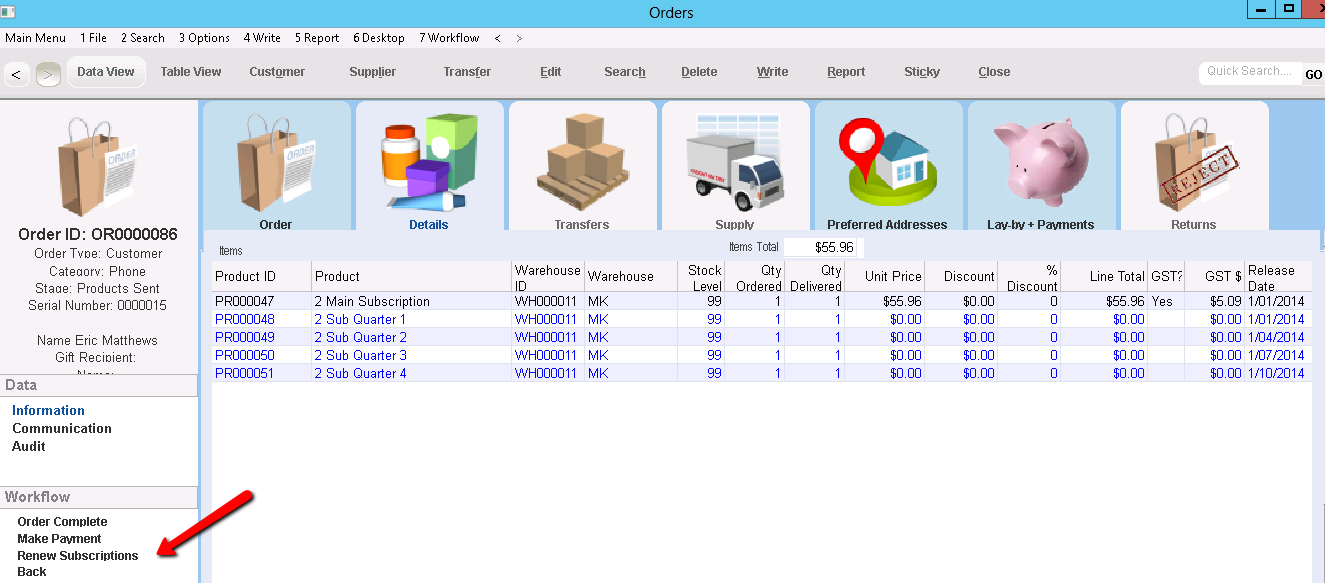Click the Write toolbar button

(773, 72)
